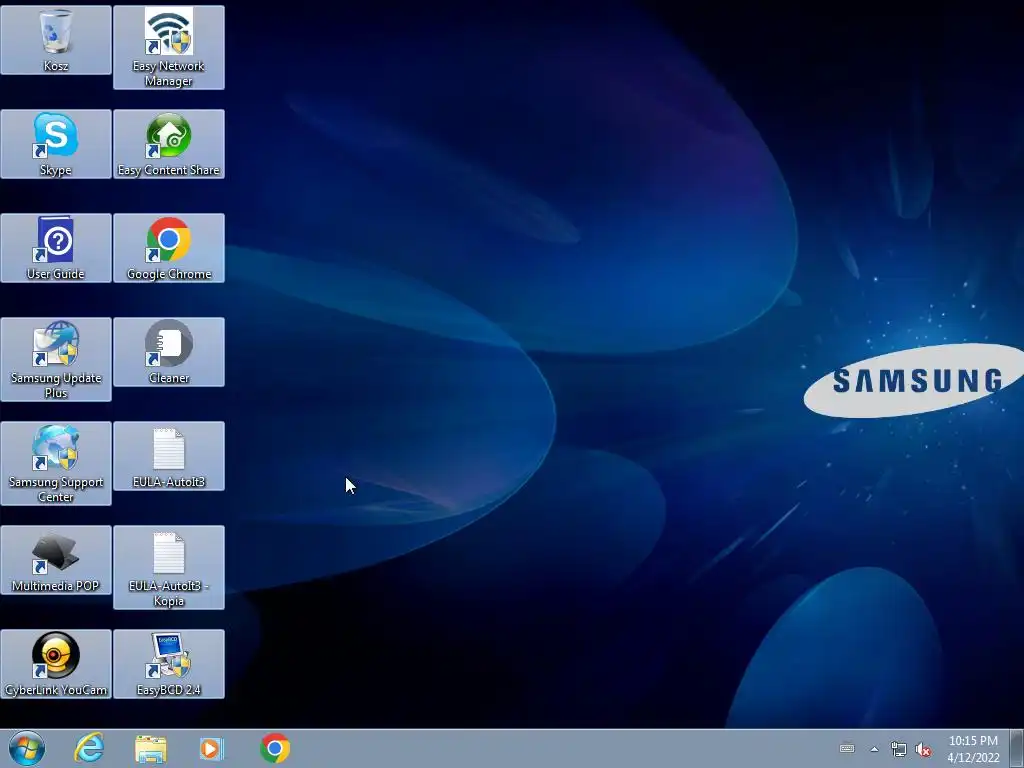Select Multimedia POP desktop shortcut
Viewport: 1024px width, 768px height.
56,560
